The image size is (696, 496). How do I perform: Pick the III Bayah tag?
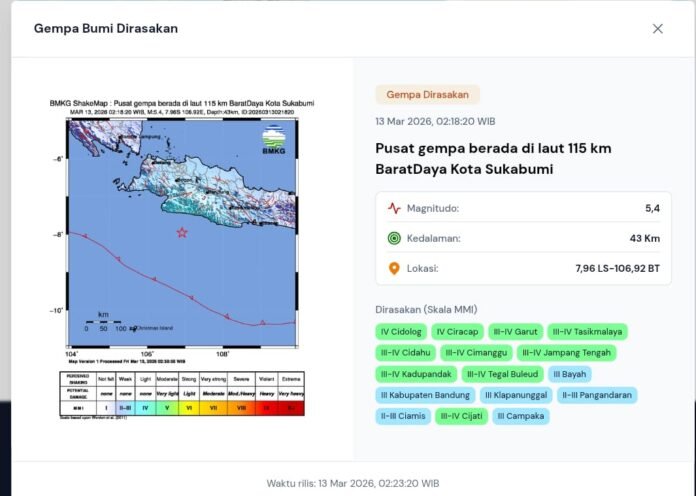point(570,374)
